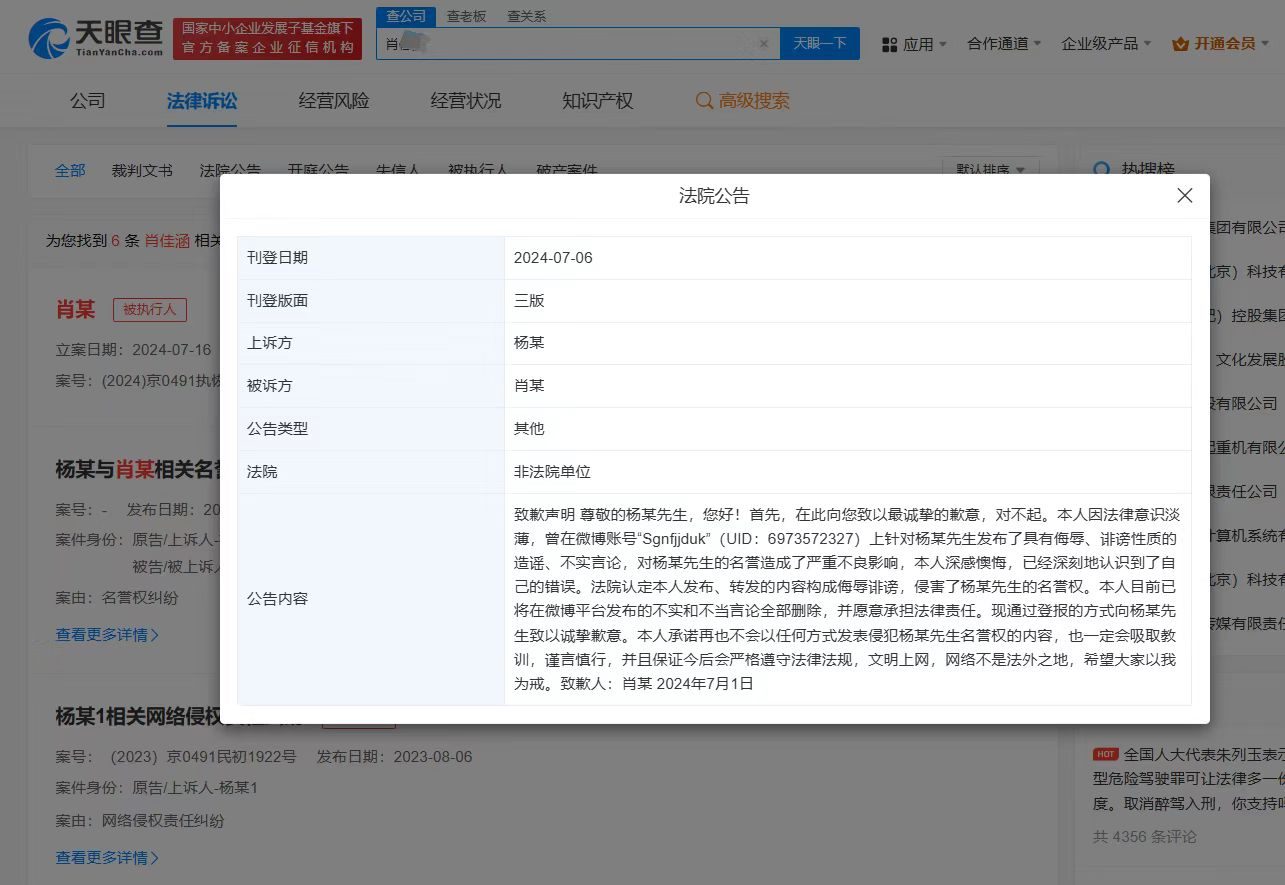Click the magnifier icon beside 高级搜索
1285x885 pixels.
(x=704, y=101)
